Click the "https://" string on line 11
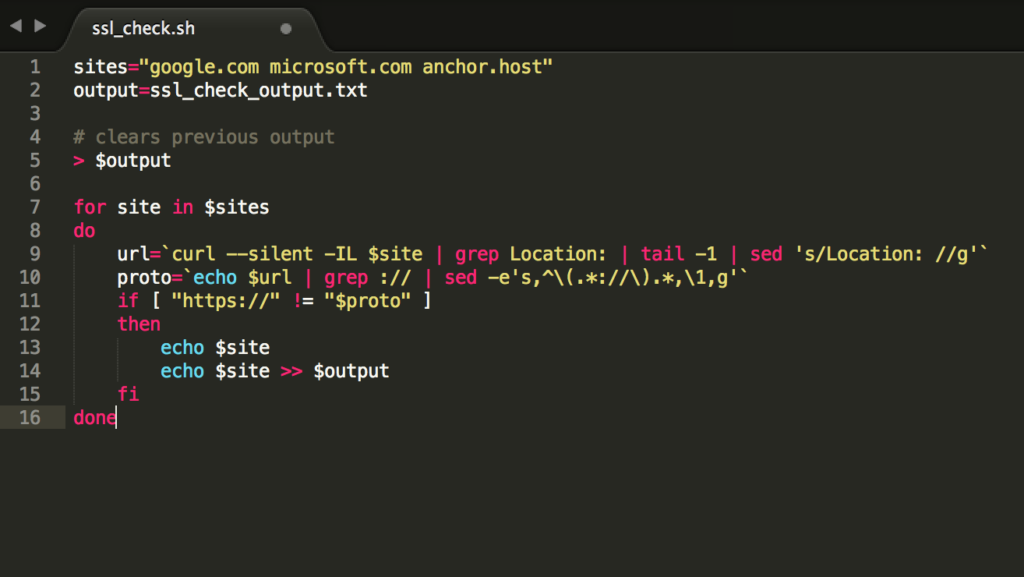This screenshot has height=577, width=1024. tap(204, 301)
